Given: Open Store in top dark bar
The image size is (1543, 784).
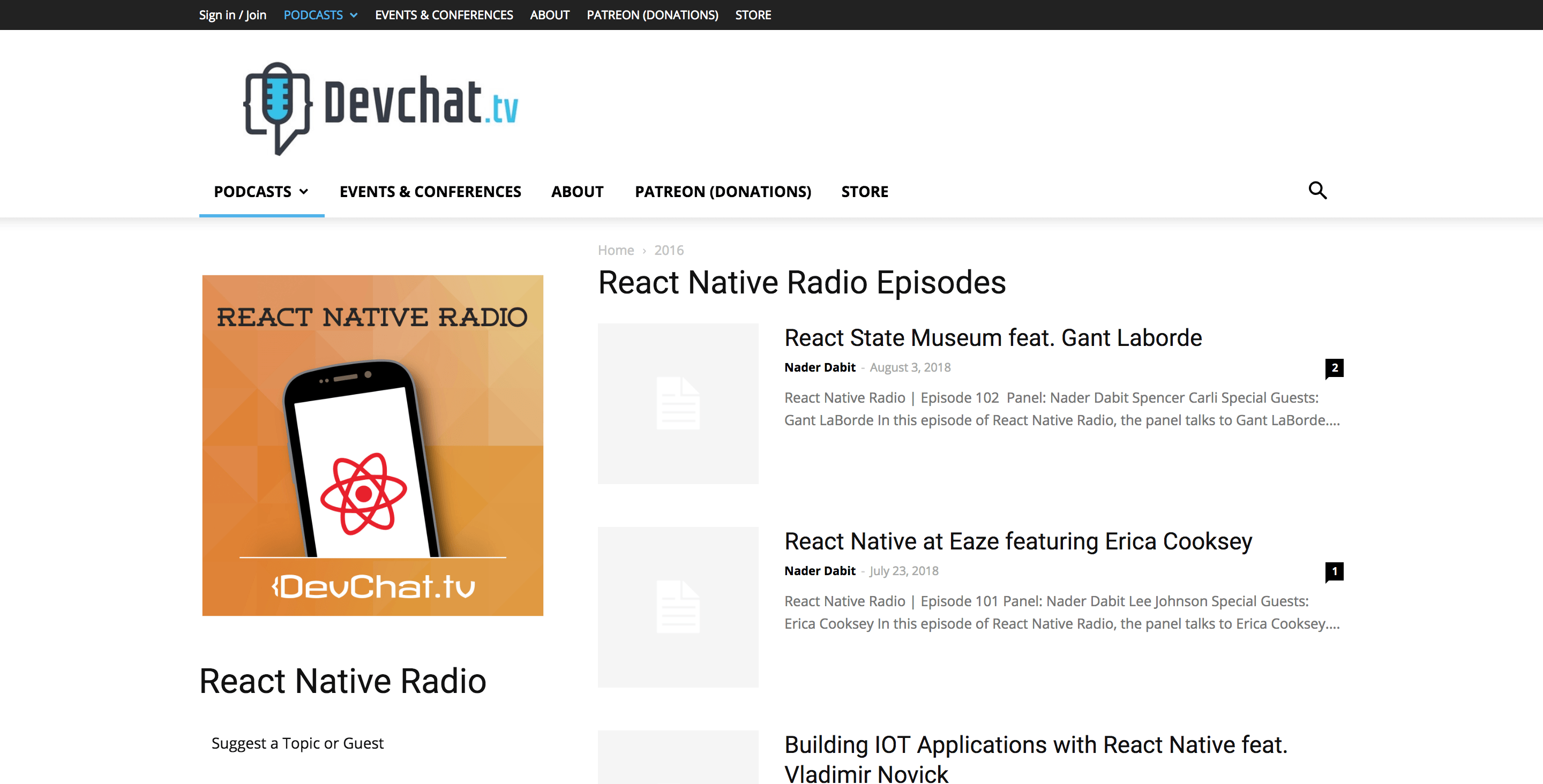Looking at the screenshot, I should [x=753, y=15].
